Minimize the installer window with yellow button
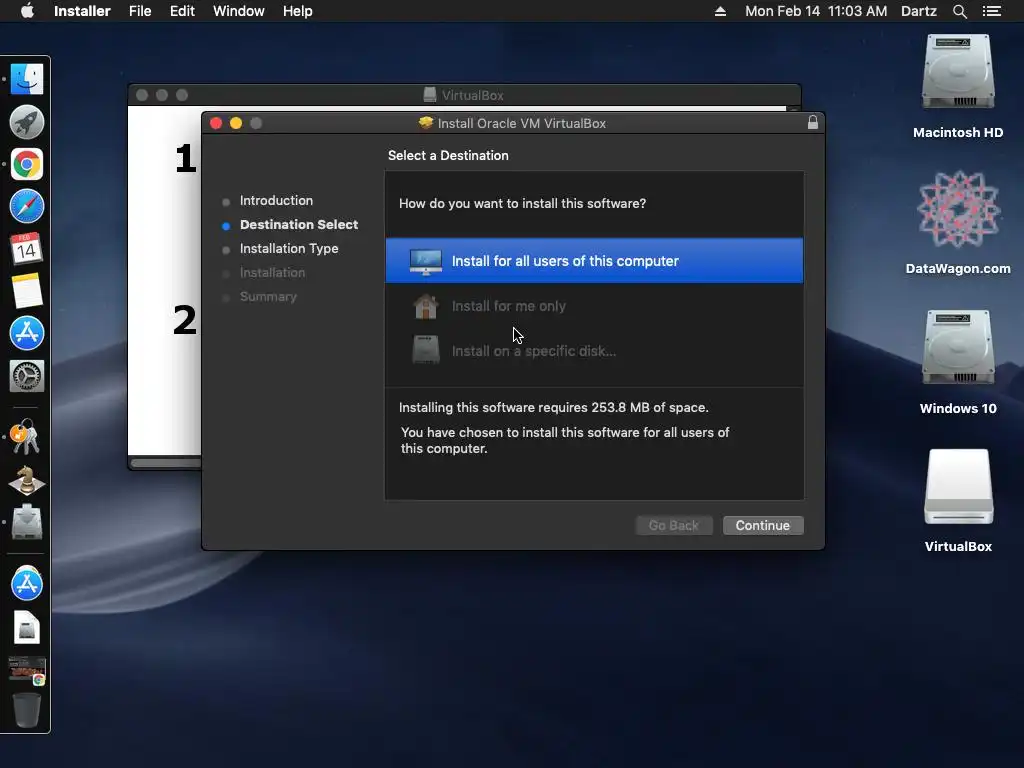 (236, 123)
